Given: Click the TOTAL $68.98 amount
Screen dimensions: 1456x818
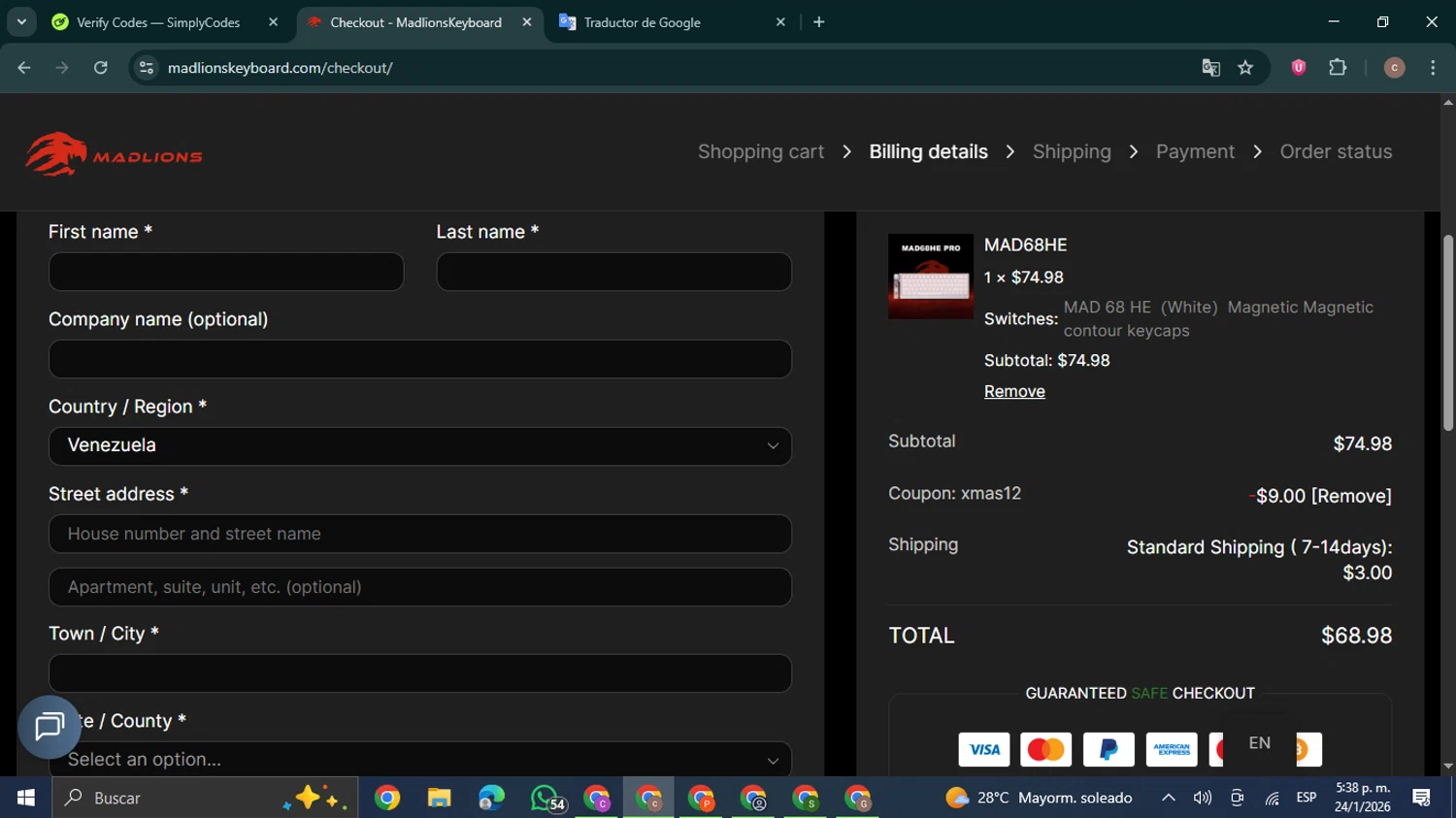Looking at the screenshot, I should click(1356, 636).
